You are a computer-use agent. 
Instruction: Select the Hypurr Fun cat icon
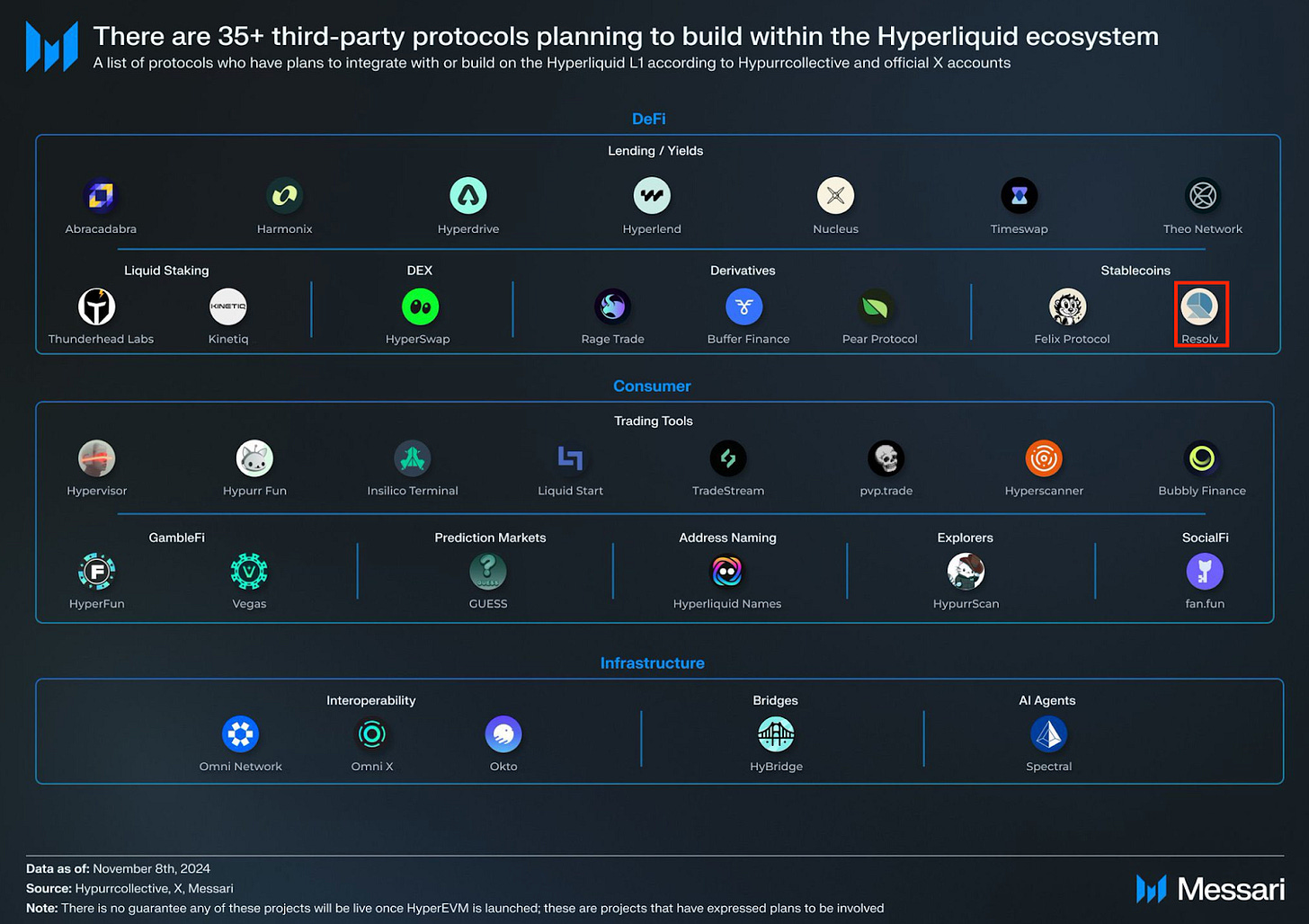(254, 458)
